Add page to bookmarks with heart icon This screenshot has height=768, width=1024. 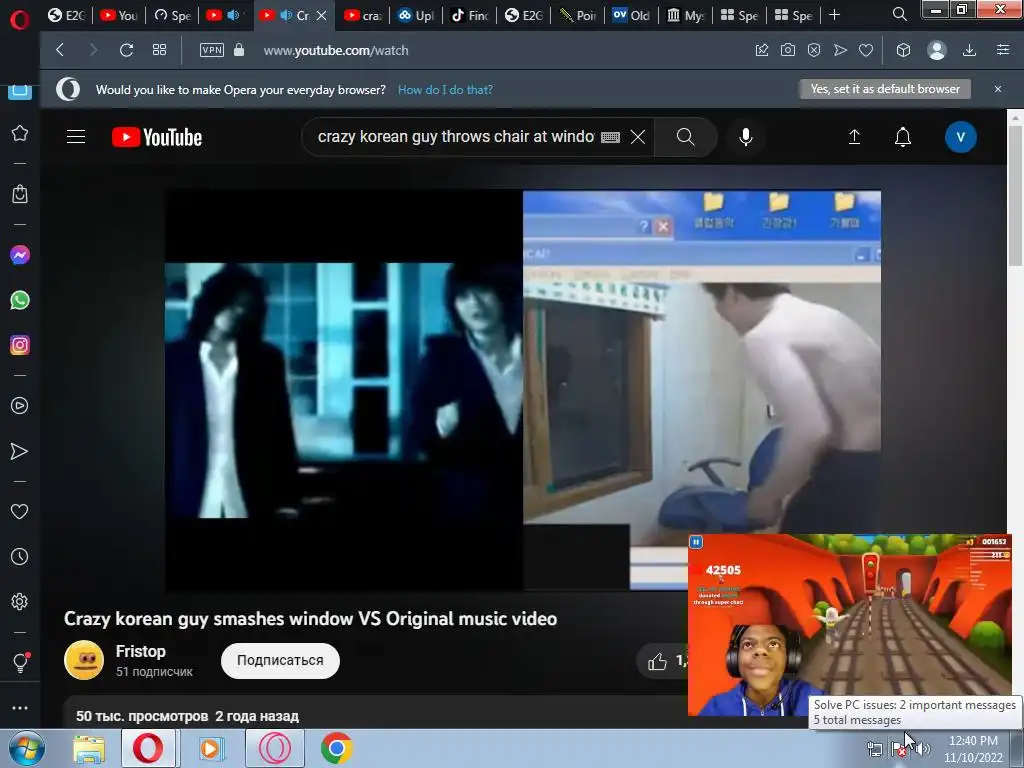866,50
